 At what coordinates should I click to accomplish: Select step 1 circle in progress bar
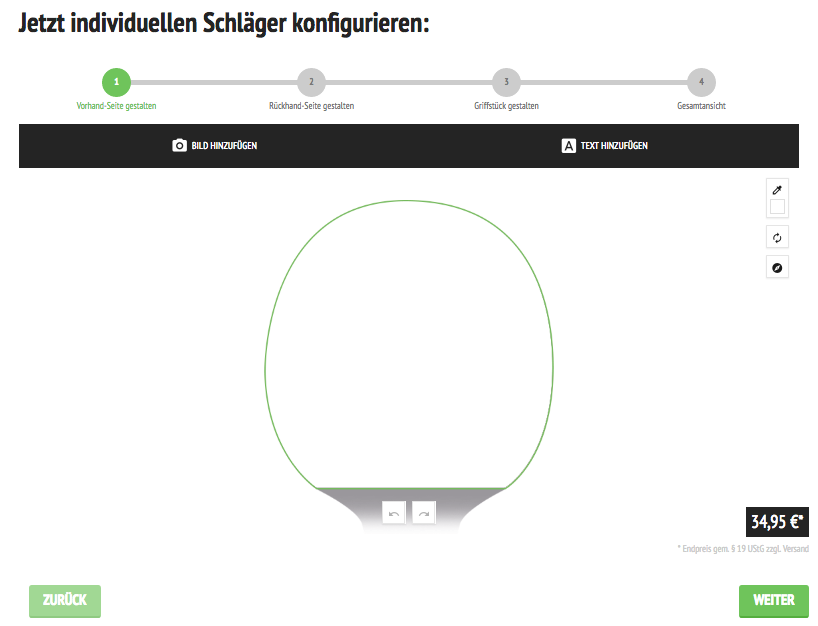pyautogui.click(x=116, y=82)
